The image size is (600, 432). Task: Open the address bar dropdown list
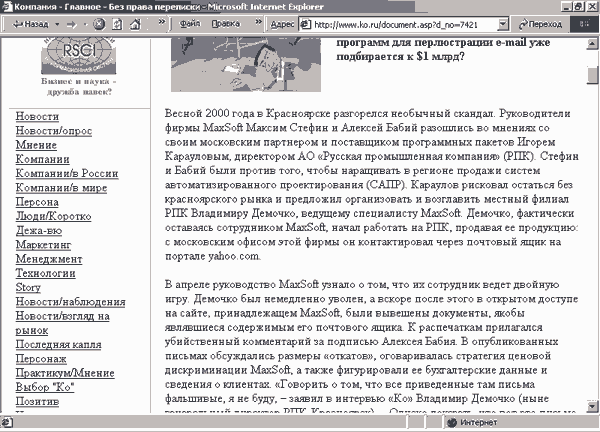pos(503,25)
